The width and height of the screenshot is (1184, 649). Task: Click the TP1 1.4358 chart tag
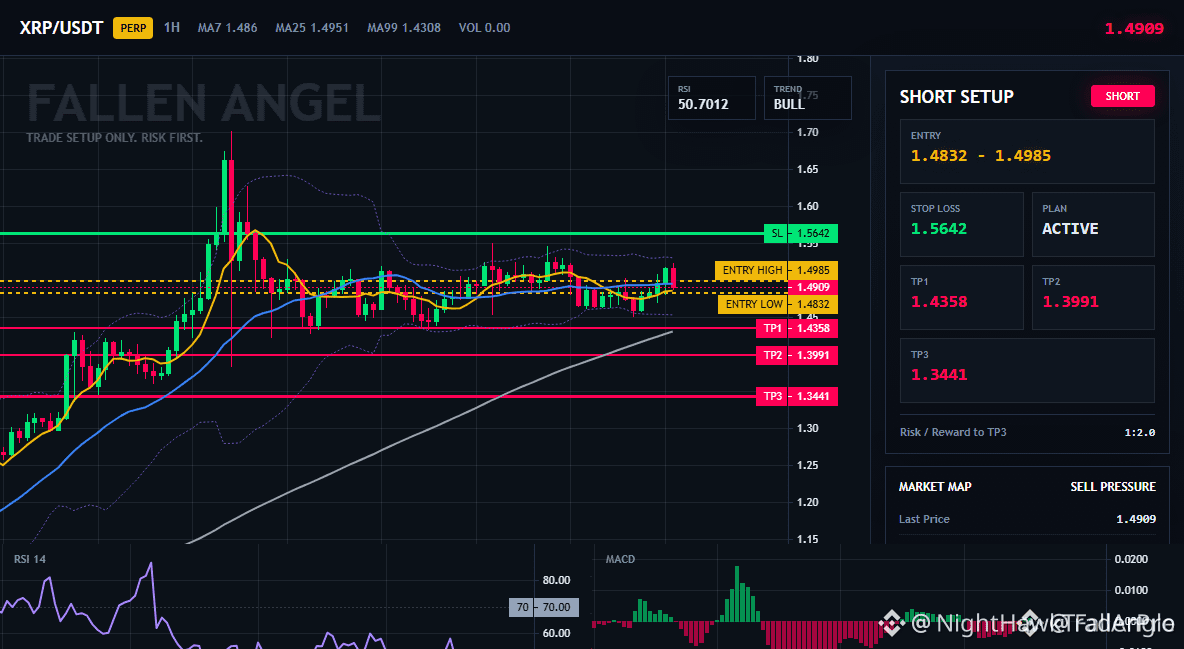(797, 329)
